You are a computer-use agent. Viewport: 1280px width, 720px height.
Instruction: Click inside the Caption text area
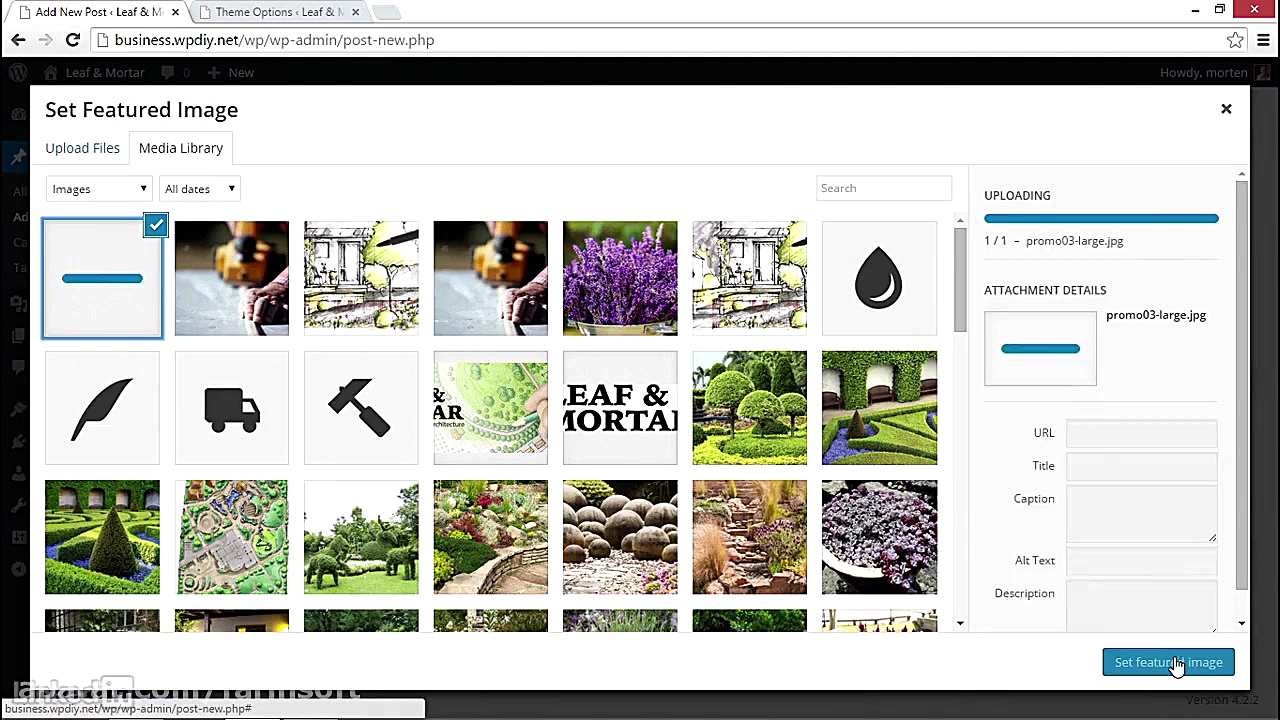pos(1141,513)
